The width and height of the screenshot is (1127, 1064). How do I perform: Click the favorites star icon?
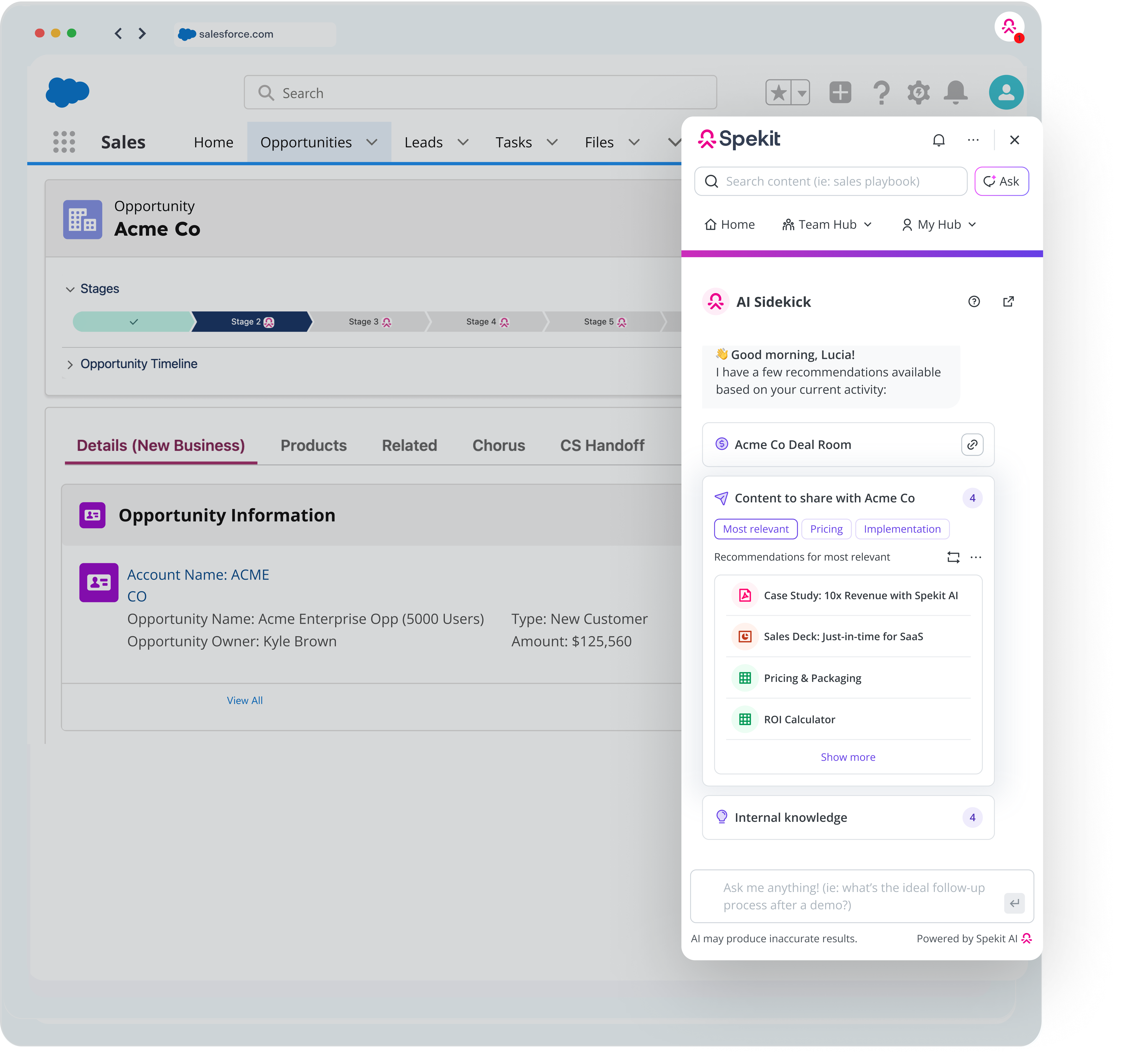point(779,92)
